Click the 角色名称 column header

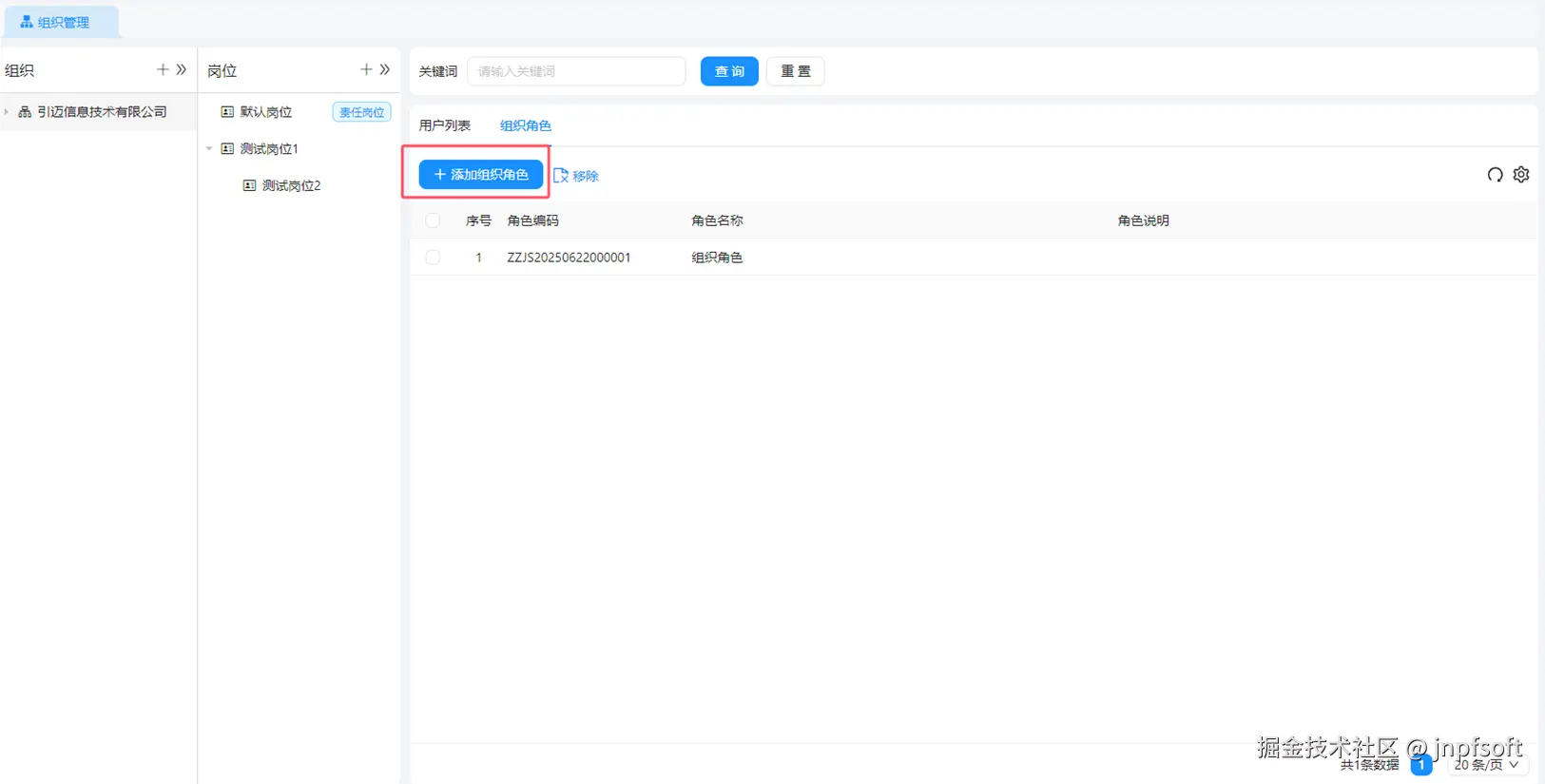click(717, 220)
